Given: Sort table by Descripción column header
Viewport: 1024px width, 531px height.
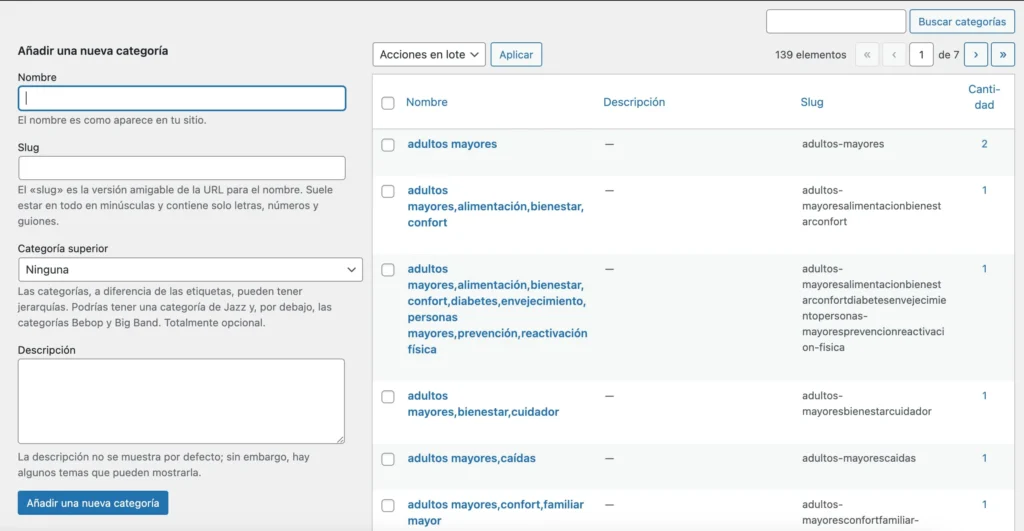Looking at the screenshot, I should point(633,102).
